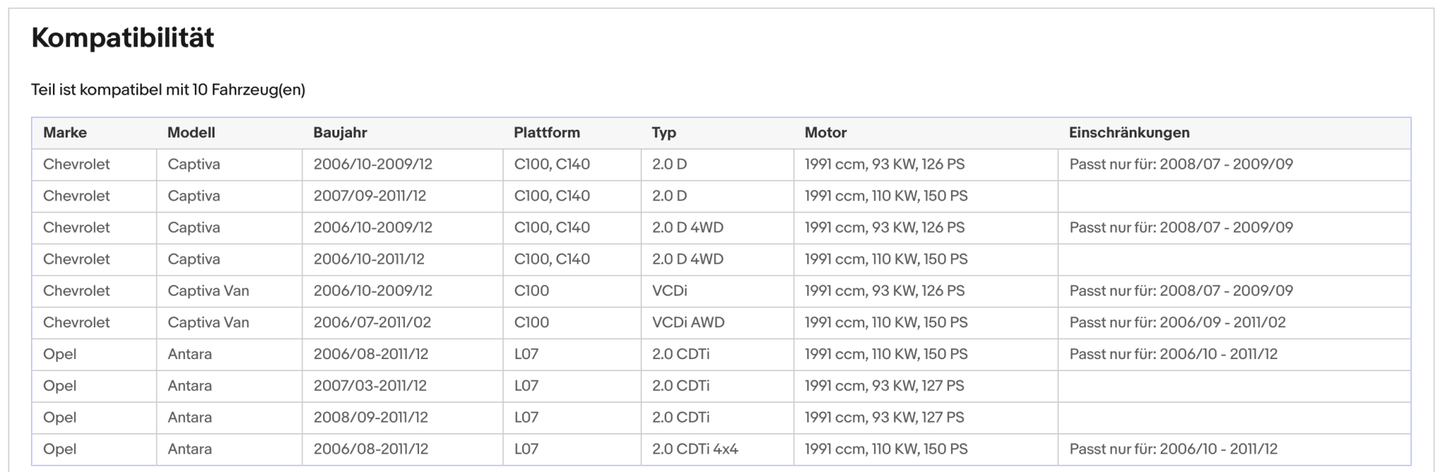
Task: Click Opel in the last table row
Action: pyautogui.click(x=60, y=450)
